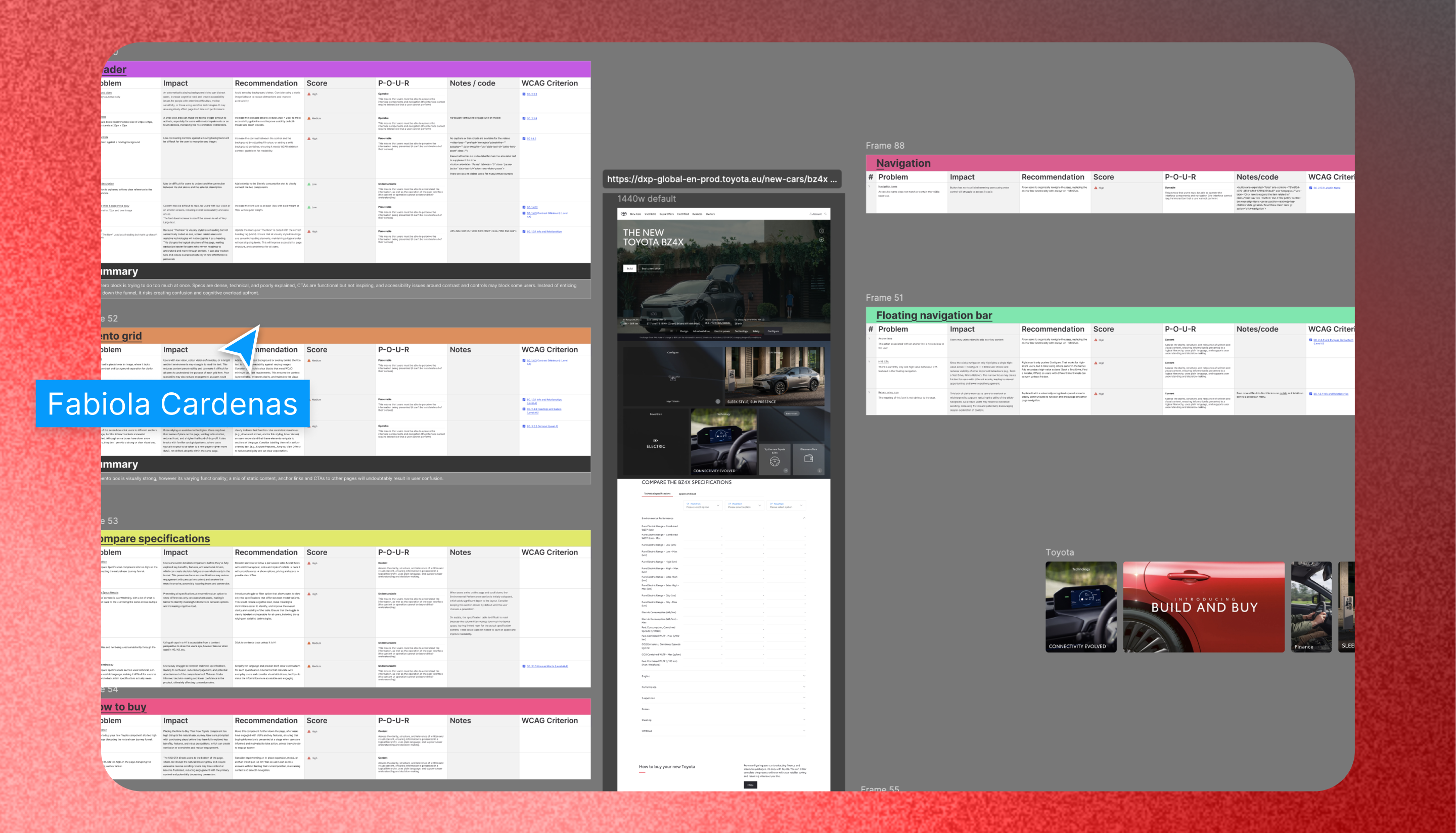The width and height of the screenshot is (1456, 833).
Task: Click the arrow icon on the Try the new Toyota tile
Action: point(786,471)
